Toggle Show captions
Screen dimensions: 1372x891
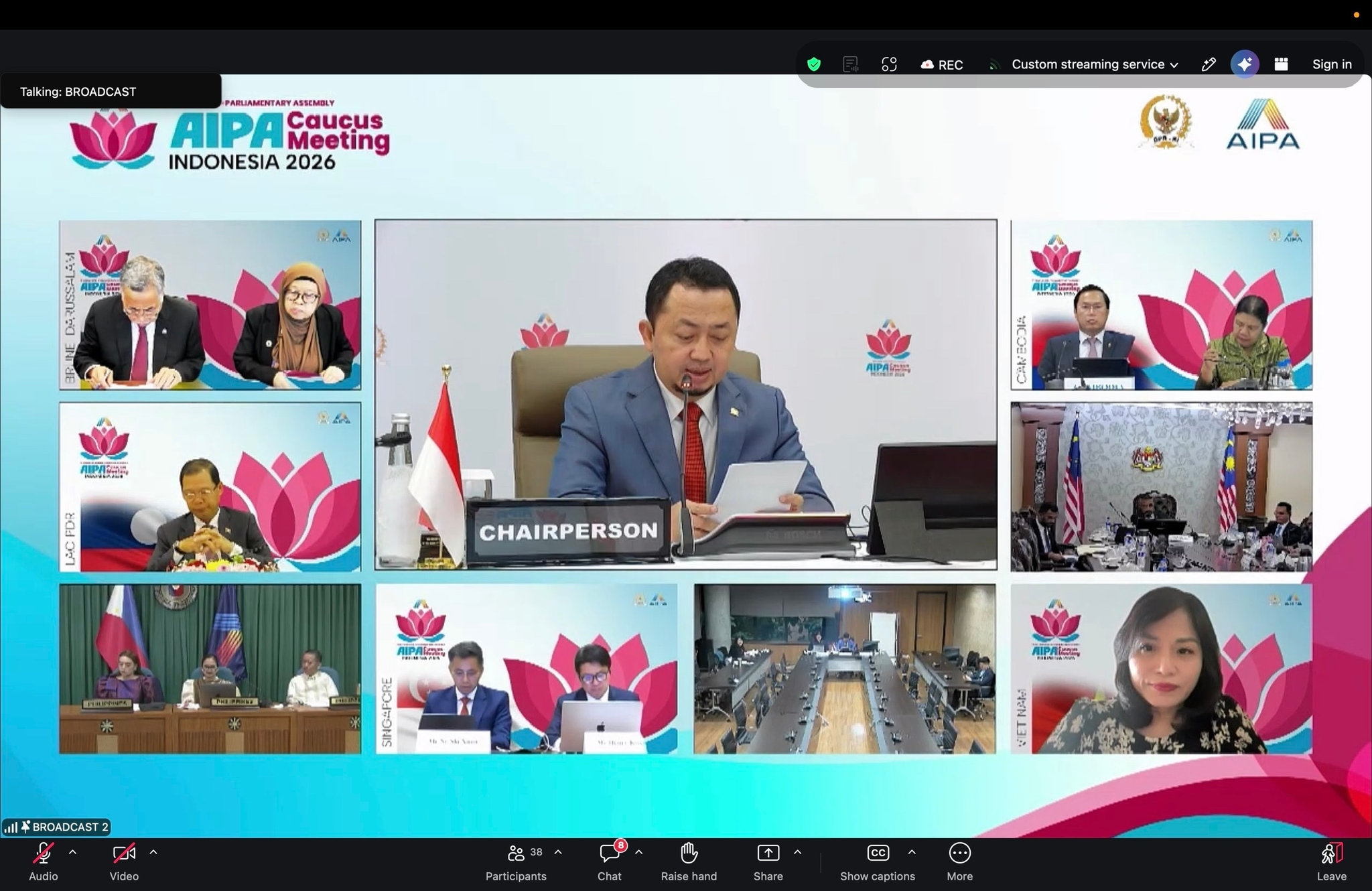tap(878, 862)
